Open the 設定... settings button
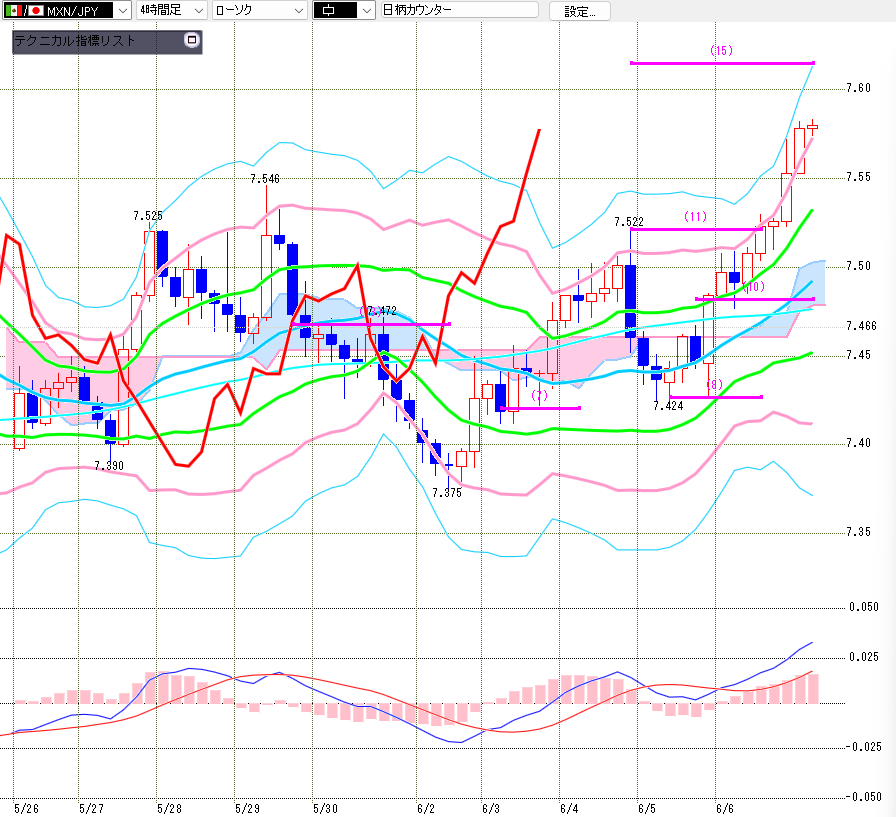Image resolution: width=896 pixels, height=817 pixels. pos(579,11)
